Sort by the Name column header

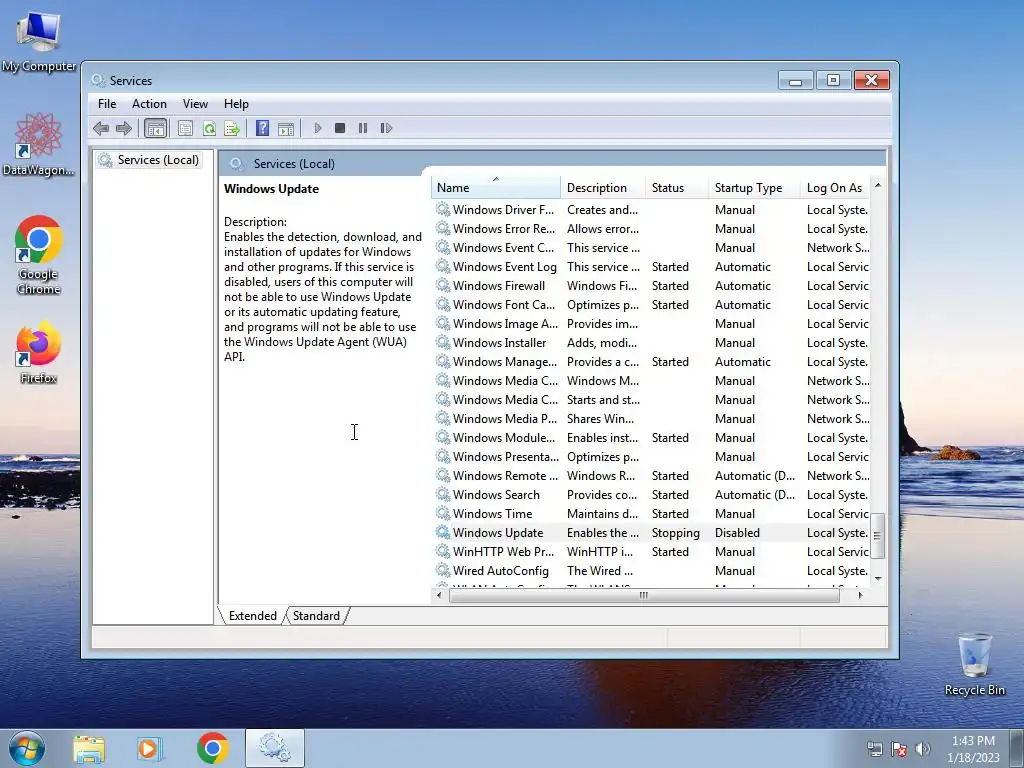[496, 188]
